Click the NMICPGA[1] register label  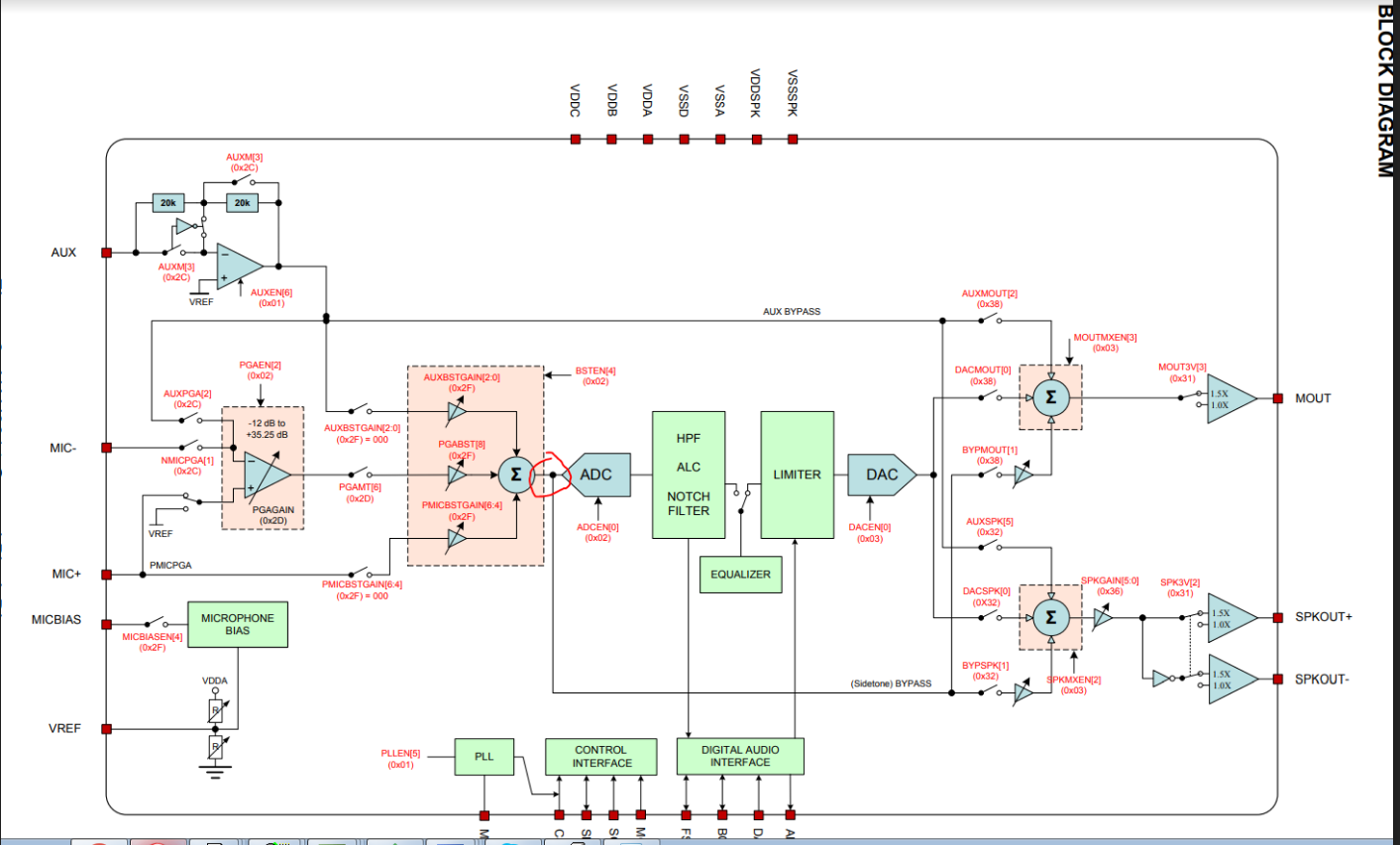tap(187, 466)
